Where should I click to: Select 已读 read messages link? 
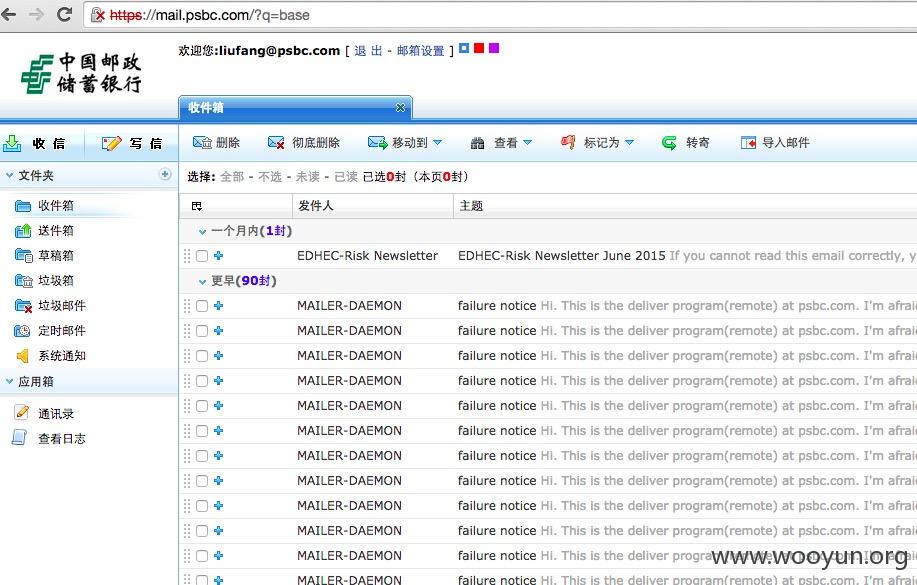click(346, 177)
